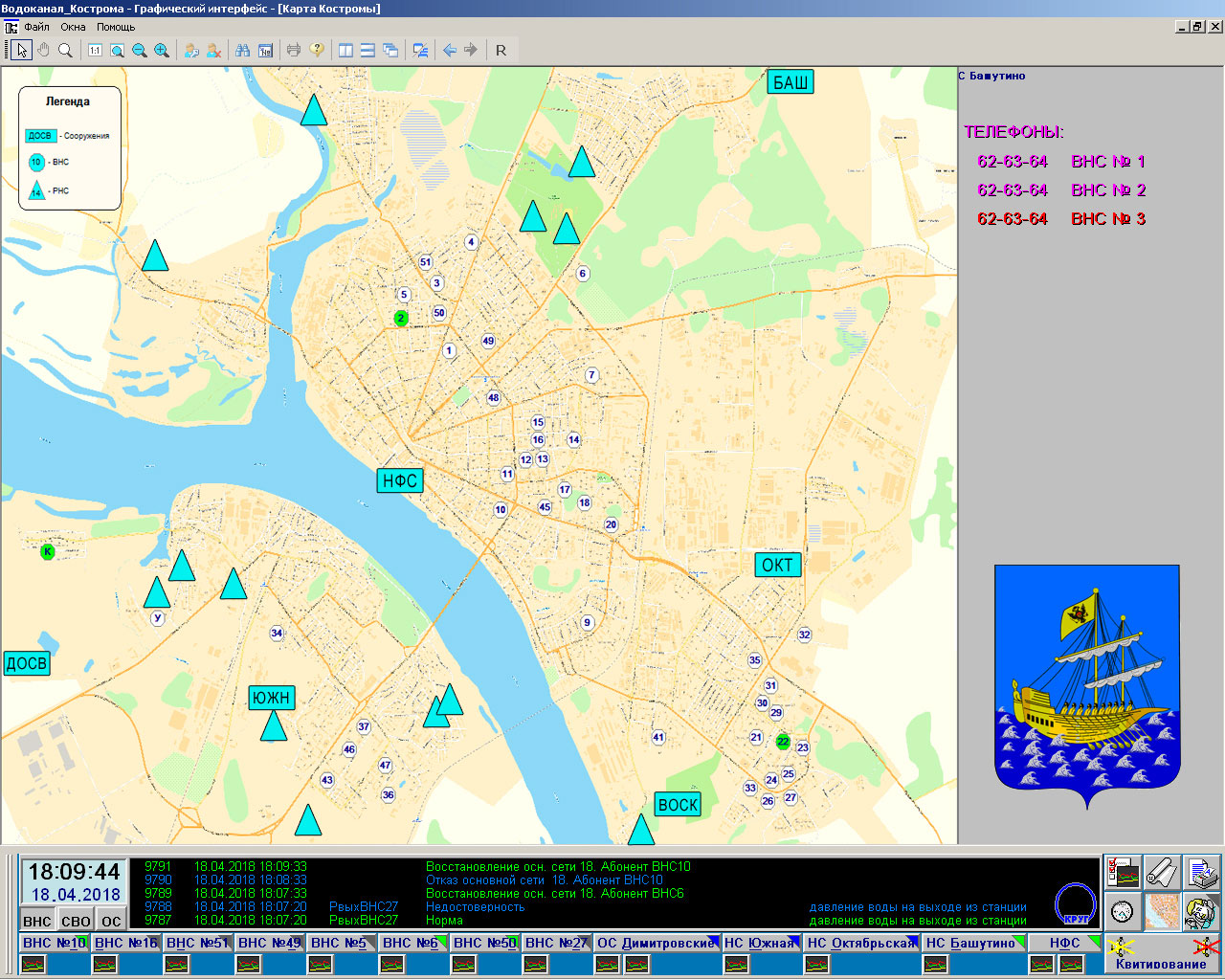Screen dimensions: 1225x980
Task: Select the arrow pointer tool
Action: 22,50
